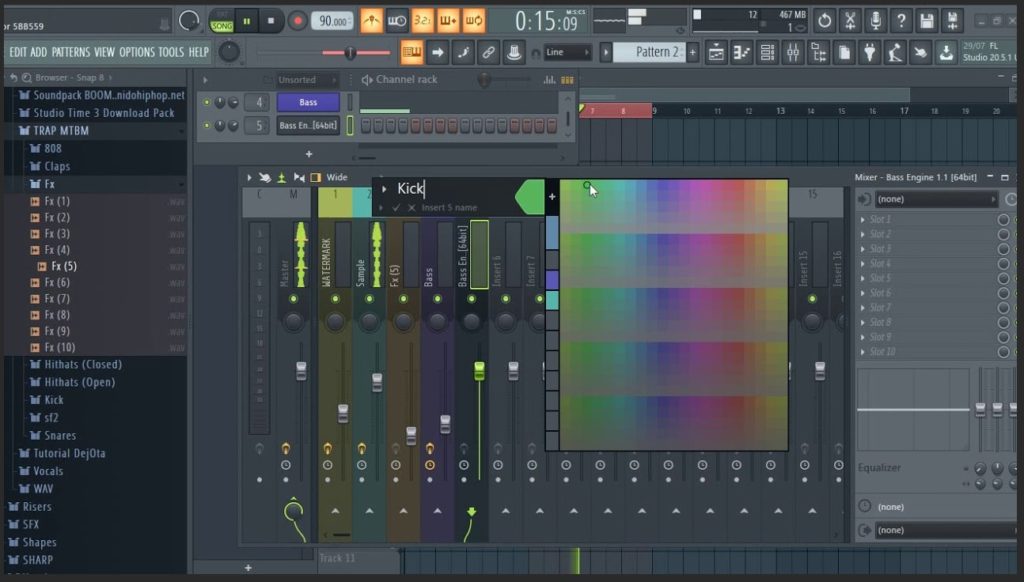Add a new pattern with plus button
The image size is (1024, 582).
(x=692, y=52)
